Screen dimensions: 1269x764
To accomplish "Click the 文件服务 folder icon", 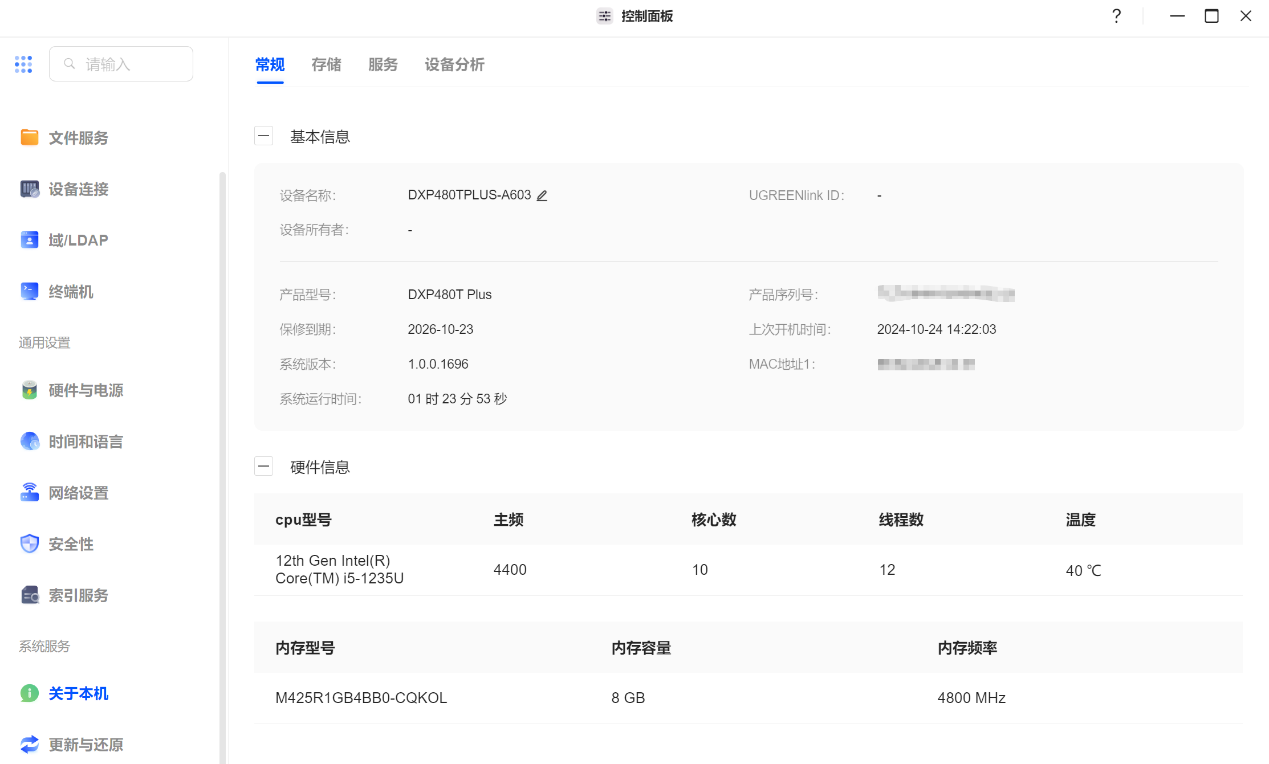I will pos(30,138).
